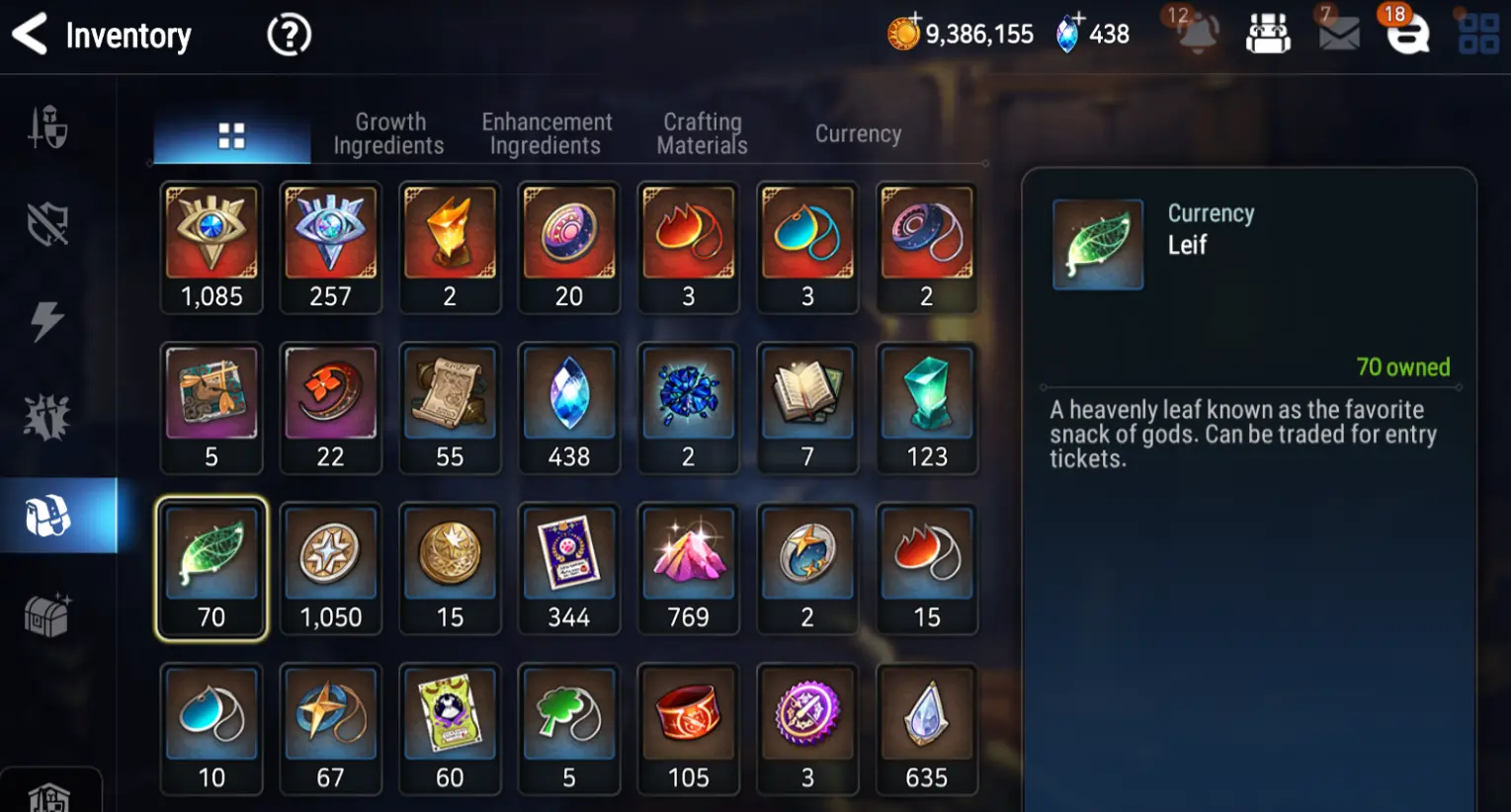
Task: Select the all-items grid tab
Action: (x=231, y=135)
